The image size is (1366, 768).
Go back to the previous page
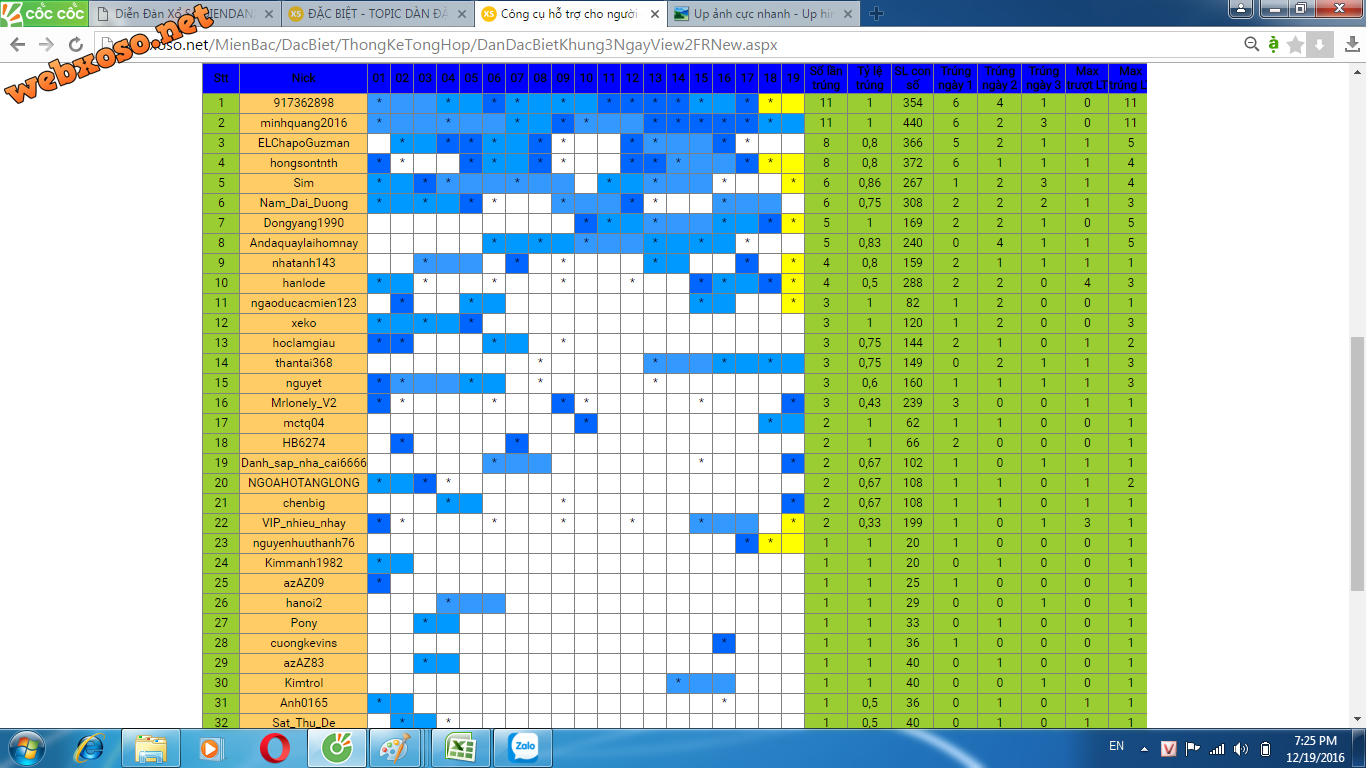18,45
